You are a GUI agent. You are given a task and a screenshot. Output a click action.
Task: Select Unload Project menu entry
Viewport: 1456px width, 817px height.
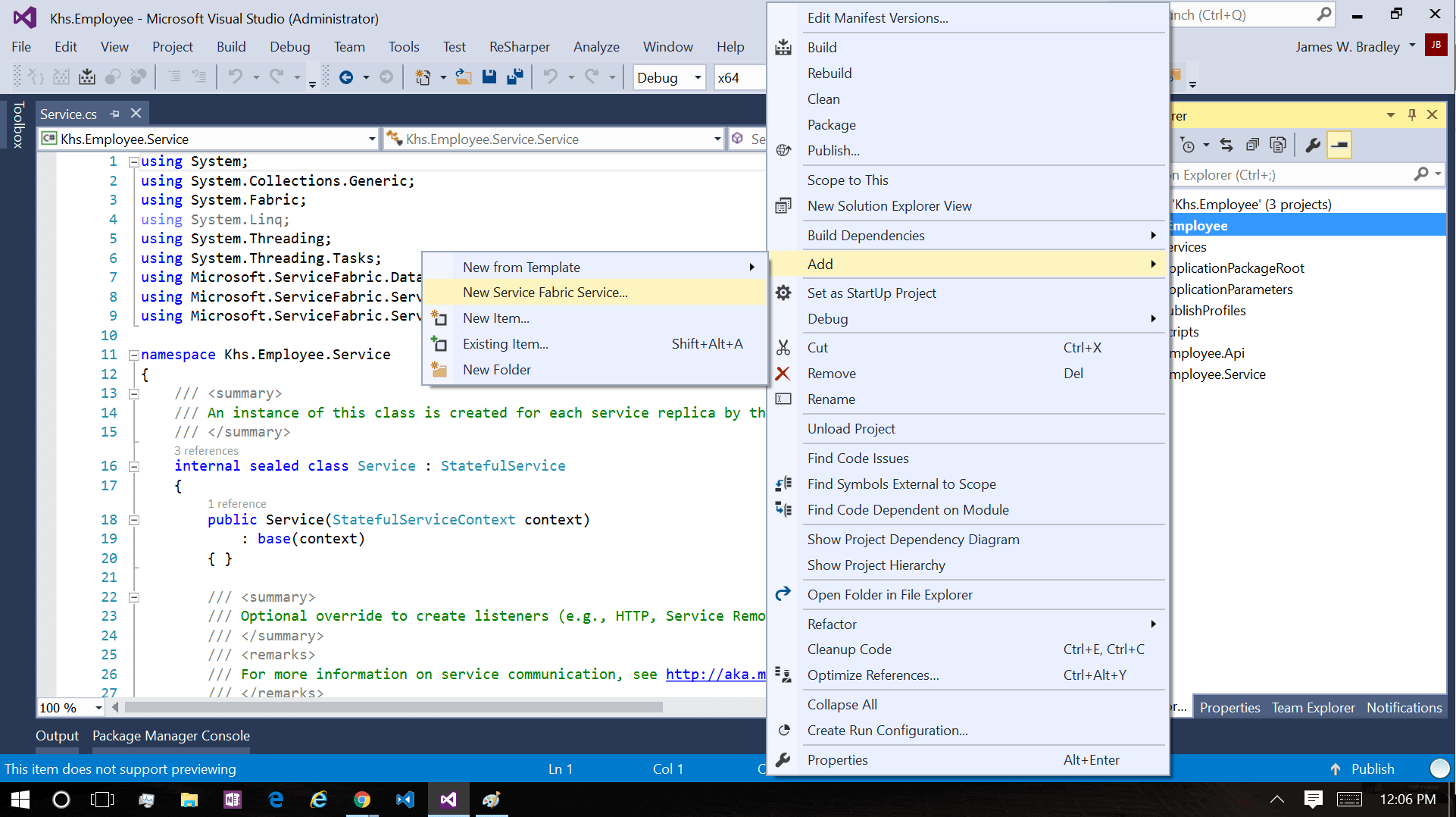[967, 429]
